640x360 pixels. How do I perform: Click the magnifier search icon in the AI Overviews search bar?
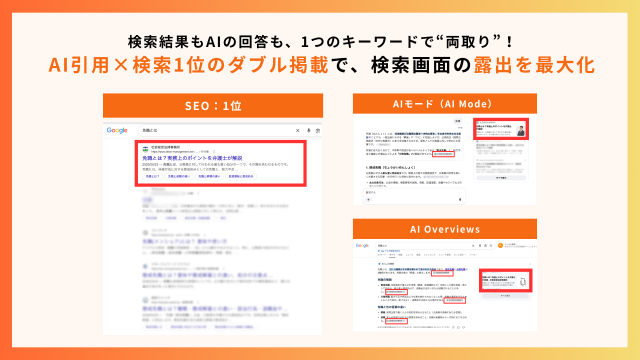(491, 246)
